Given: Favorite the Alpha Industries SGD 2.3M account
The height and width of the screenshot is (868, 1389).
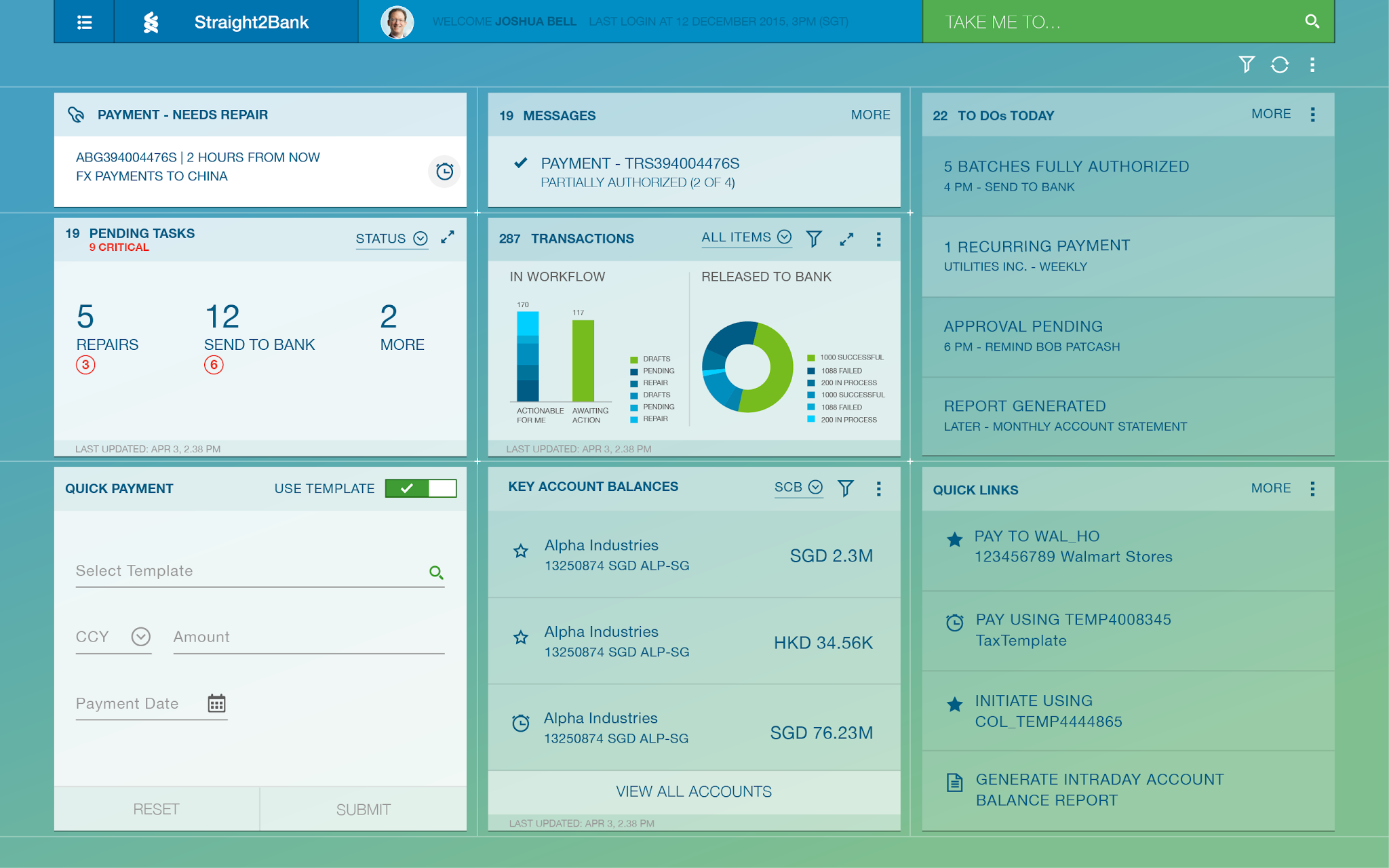Looking at the screenshot, I should [x=520, y=551].
